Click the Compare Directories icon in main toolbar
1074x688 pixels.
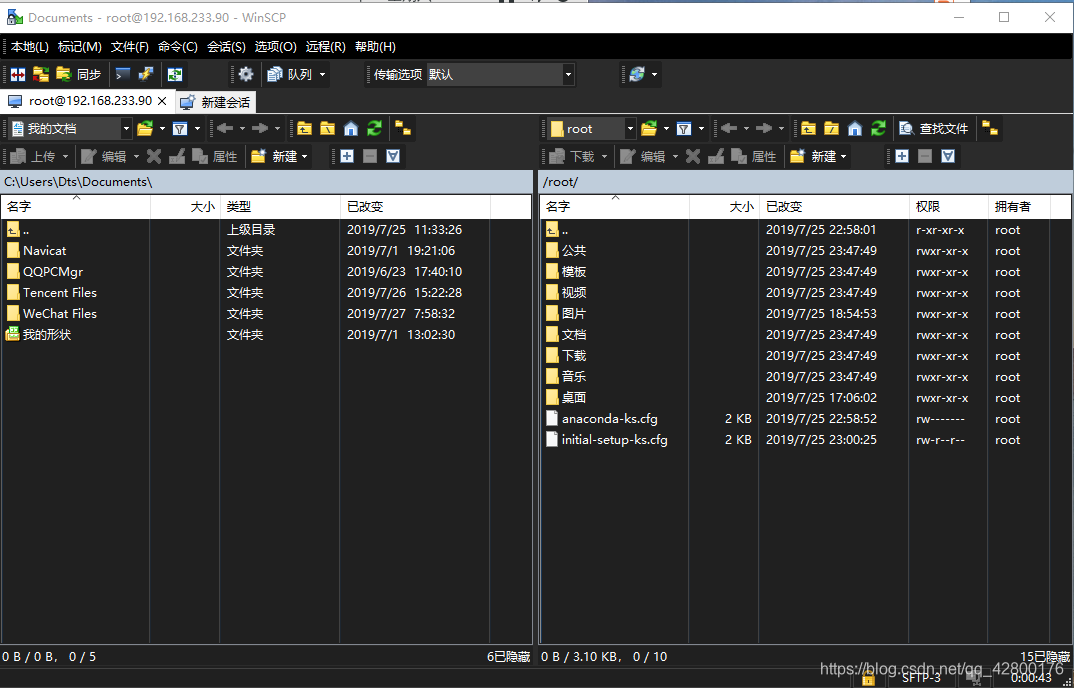click(18, 74)
